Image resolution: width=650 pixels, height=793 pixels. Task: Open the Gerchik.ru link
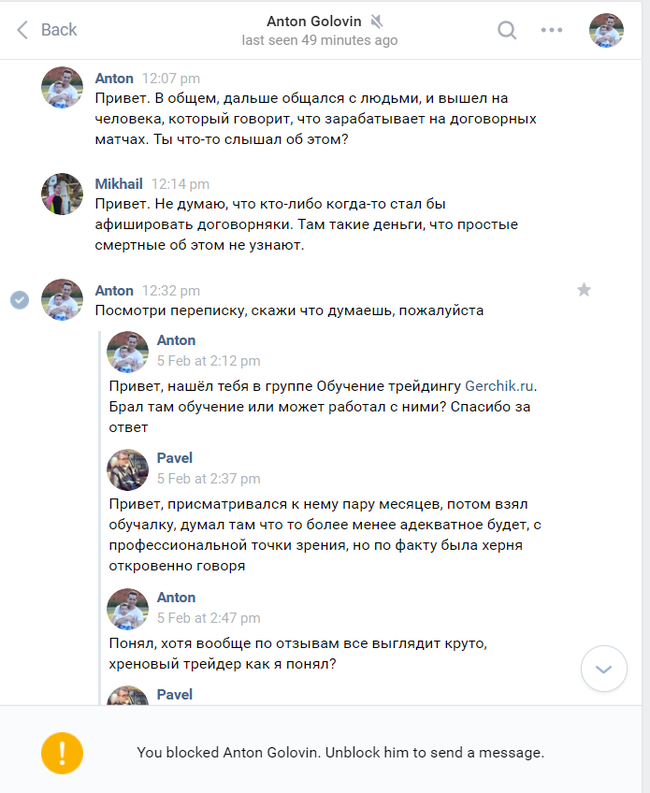click(x=499, y=386)
